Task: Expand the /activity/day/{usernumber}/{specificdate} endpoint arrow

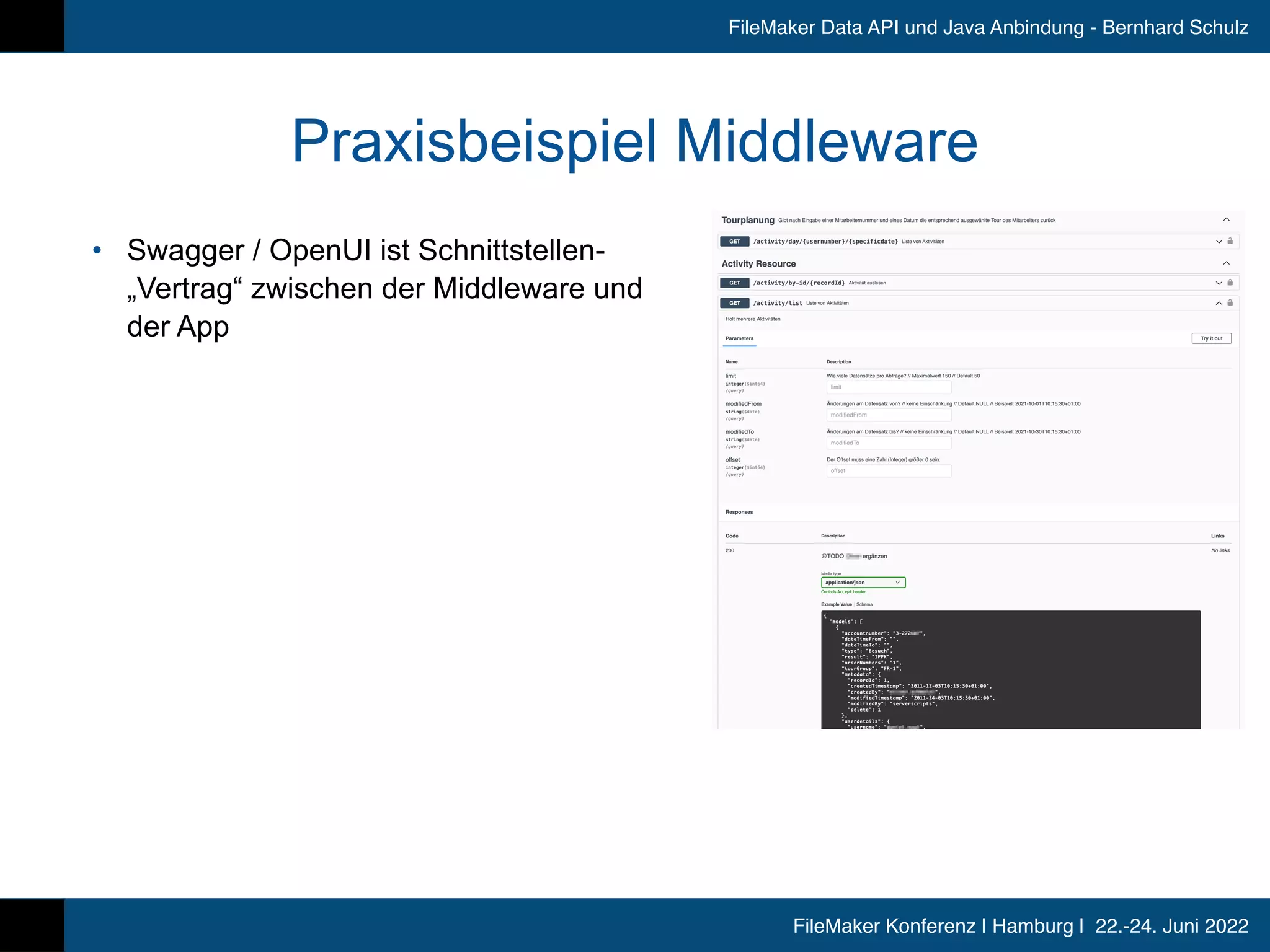Action: click(1219, 241)
